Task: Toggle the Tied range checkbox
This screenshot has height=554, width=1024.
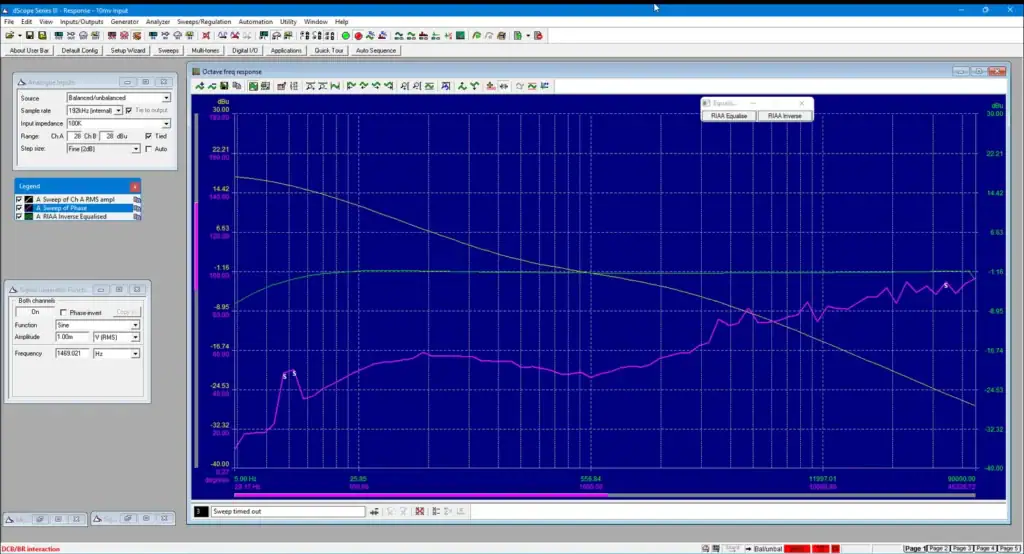Action: pos(148,136)
